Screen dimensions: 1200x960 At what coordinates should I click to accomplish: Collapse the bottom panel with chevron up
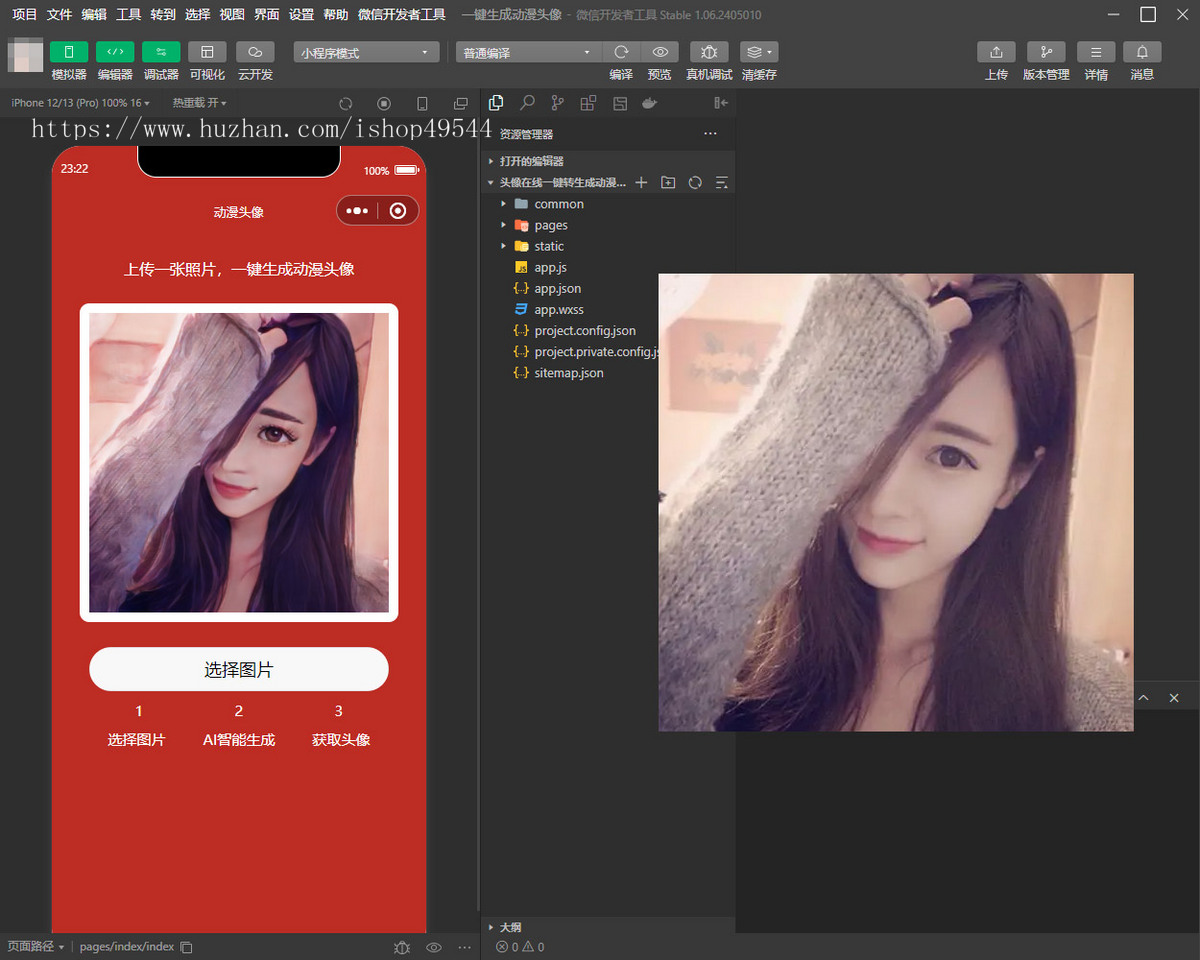coord(1144,698)
